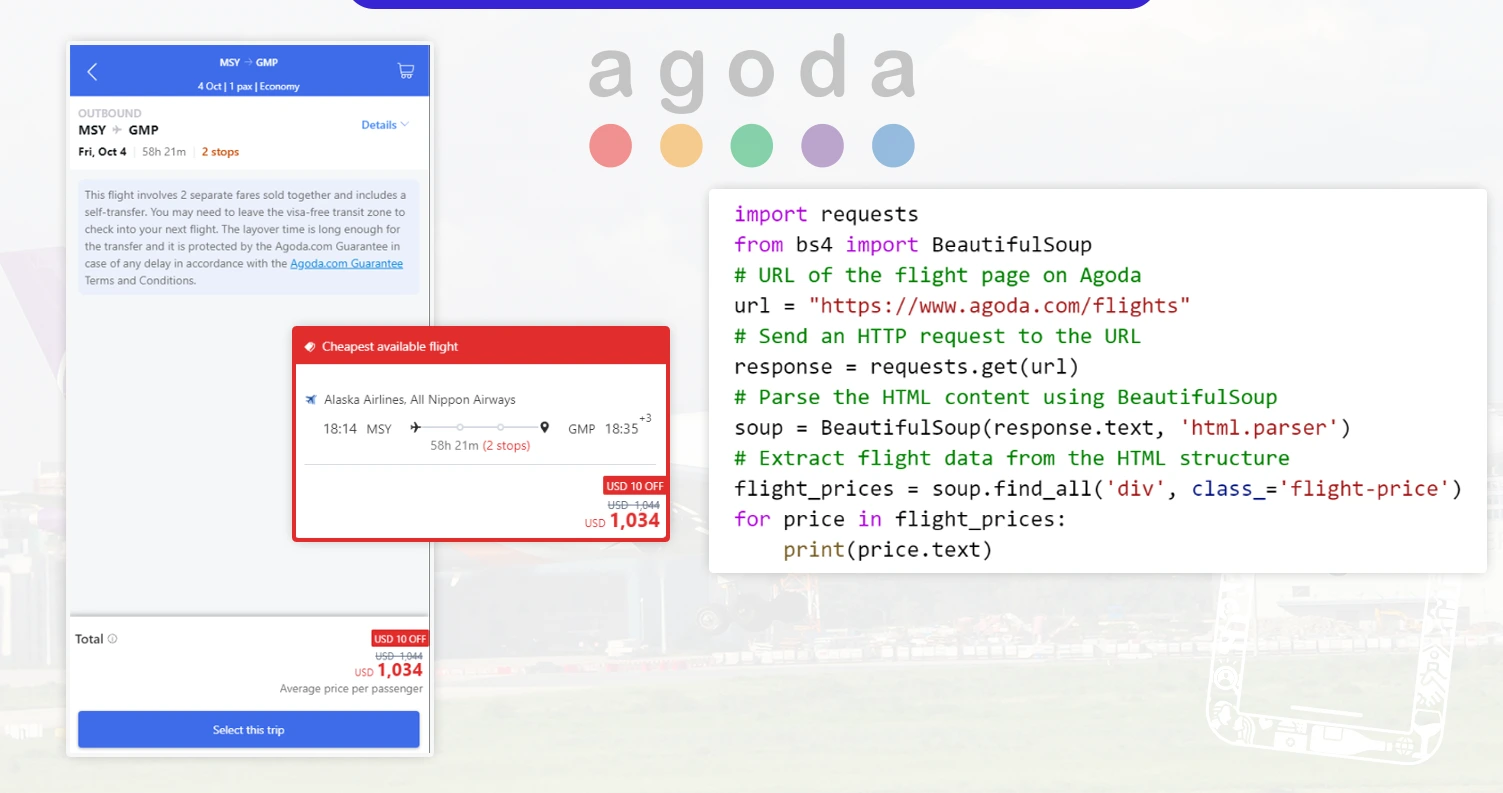
Task: Click the purple dot below the Agoda logo
Action: (822, 145)
